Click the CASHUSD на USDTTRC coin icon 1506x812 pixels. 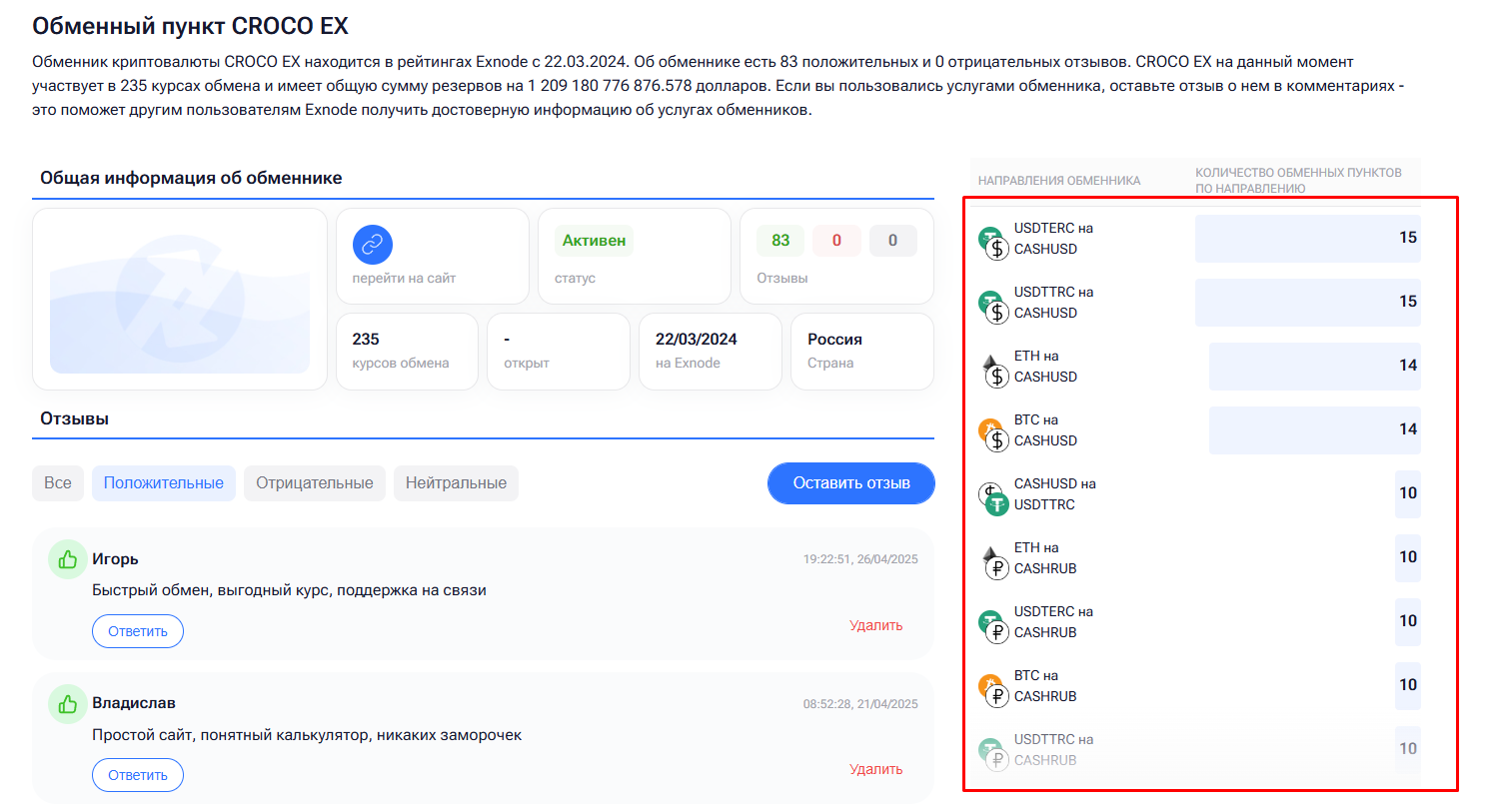point(993,498)
